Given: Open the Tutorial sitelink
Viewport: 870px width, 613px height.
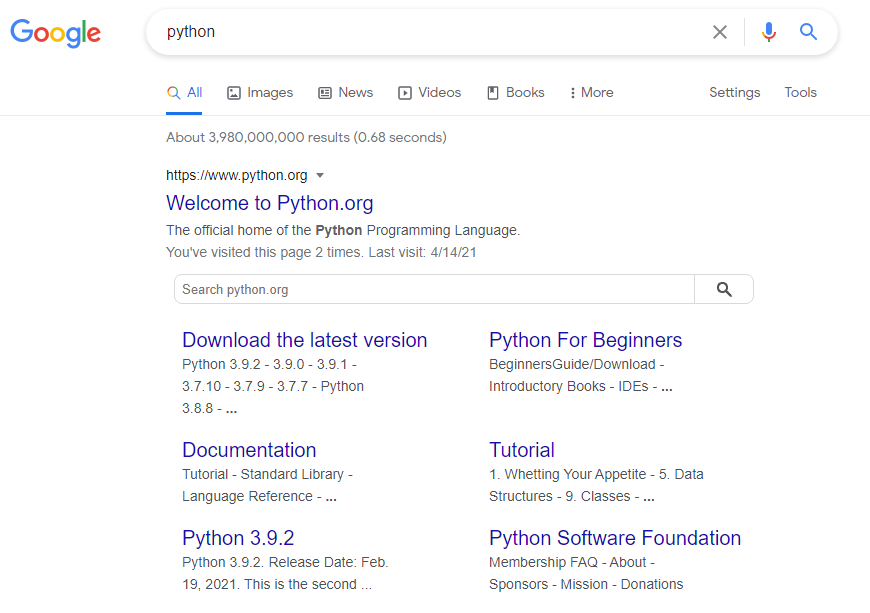Looking at the screenshot, I should coord(522,450).
